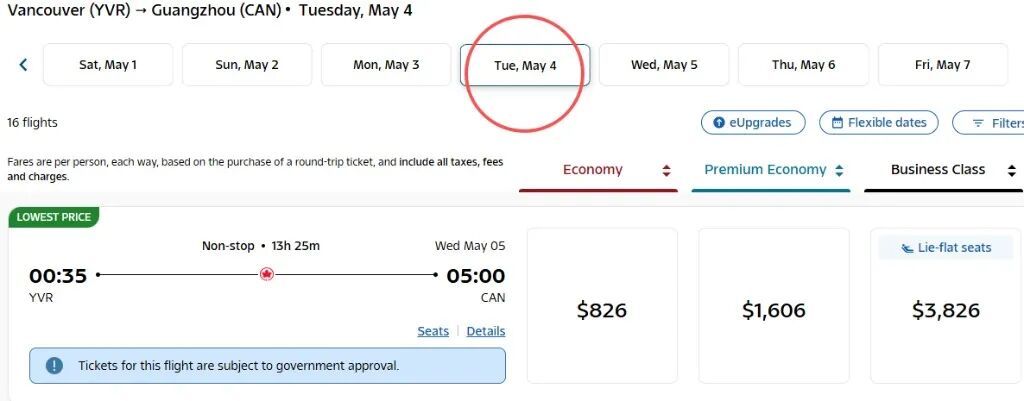
Task: Click the blue info exclamation icon
Action: [55, 366]
